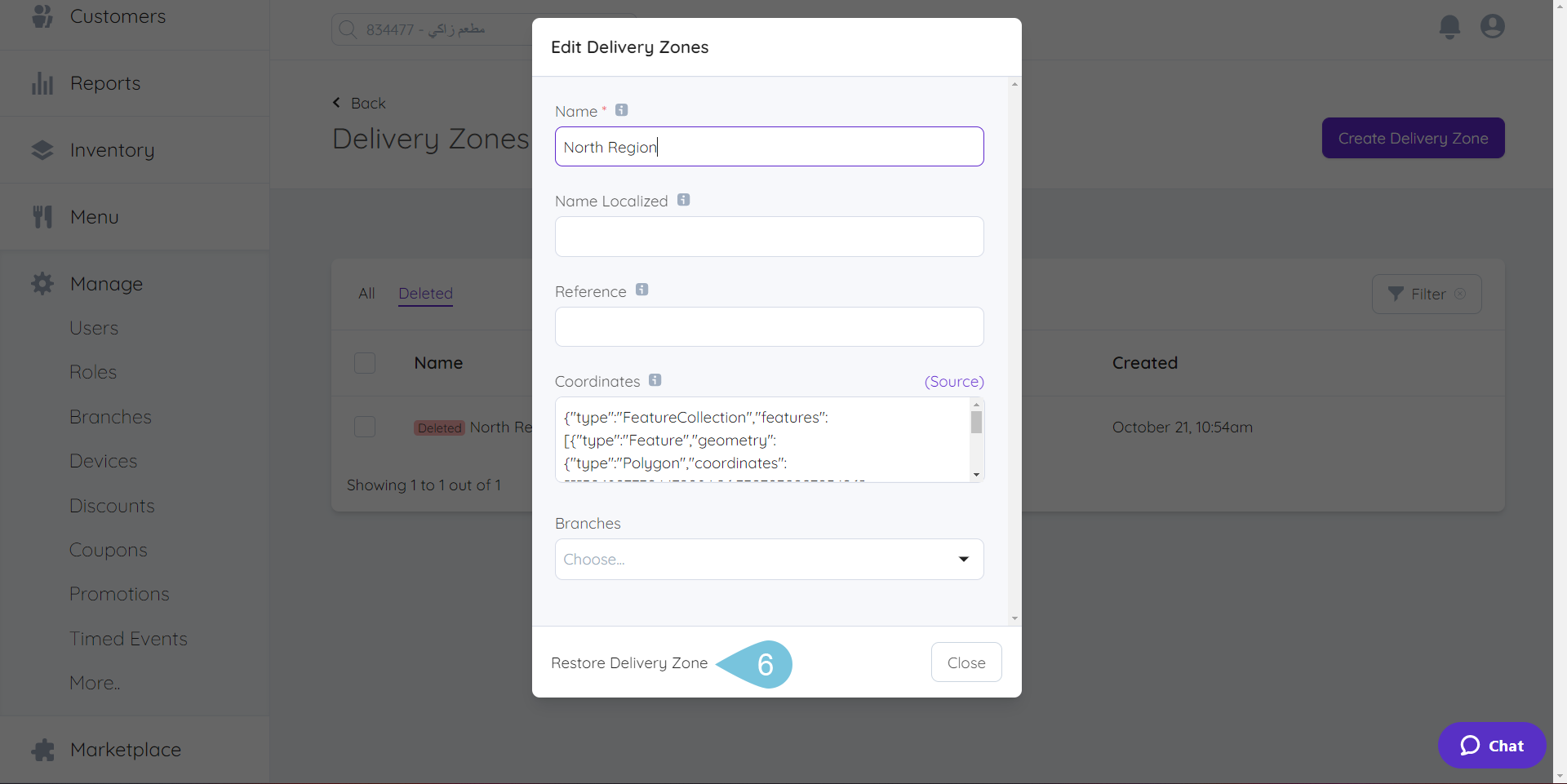
Task: Click the Menu utensils icon
Action: pyautogui.click(x=42, y=215)
